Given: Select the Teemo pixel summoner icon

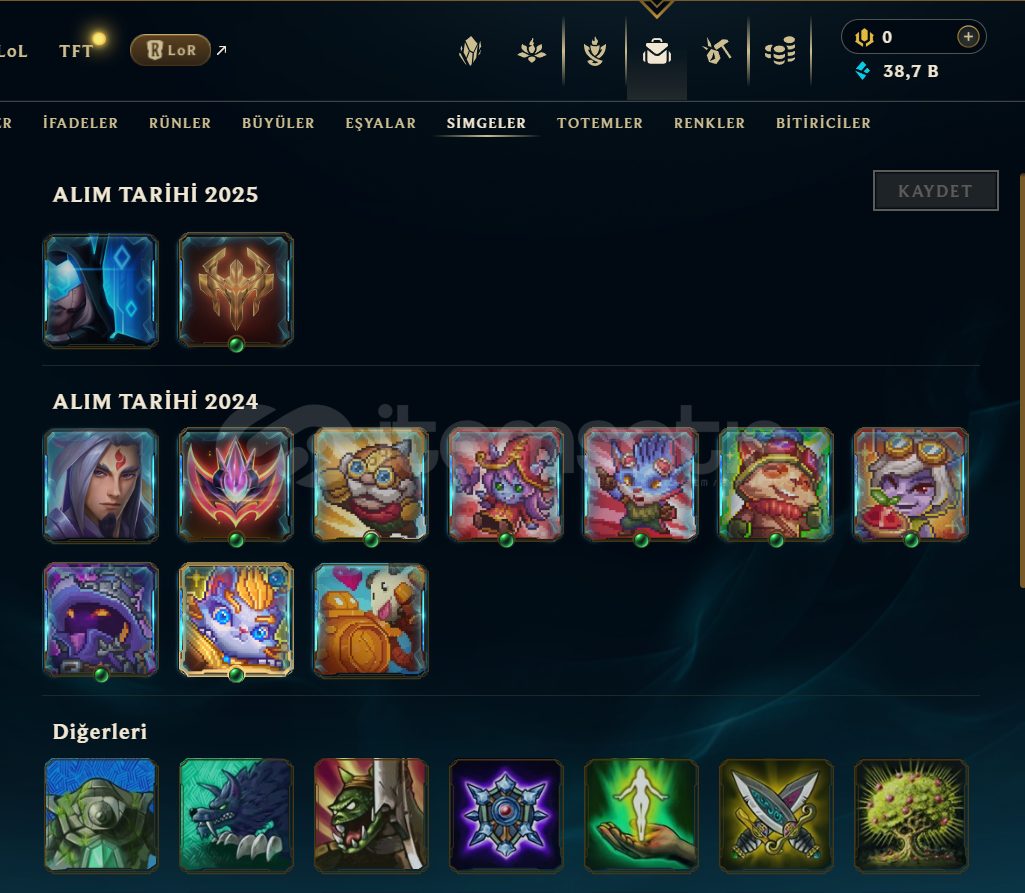Looking at the screenshot, I should pos(776,484).
